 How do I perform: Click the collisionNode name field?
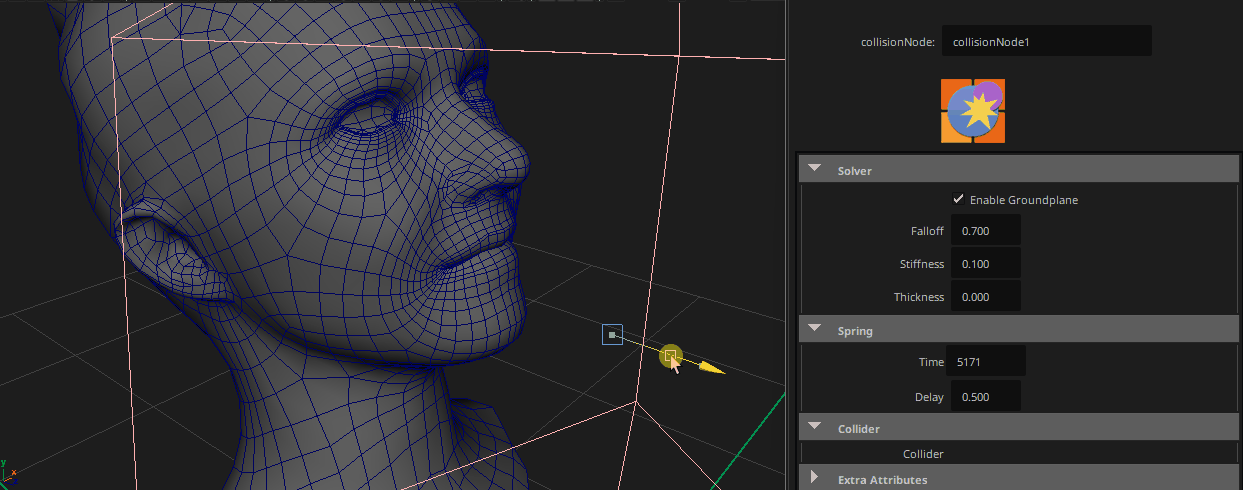[1047, 41]
